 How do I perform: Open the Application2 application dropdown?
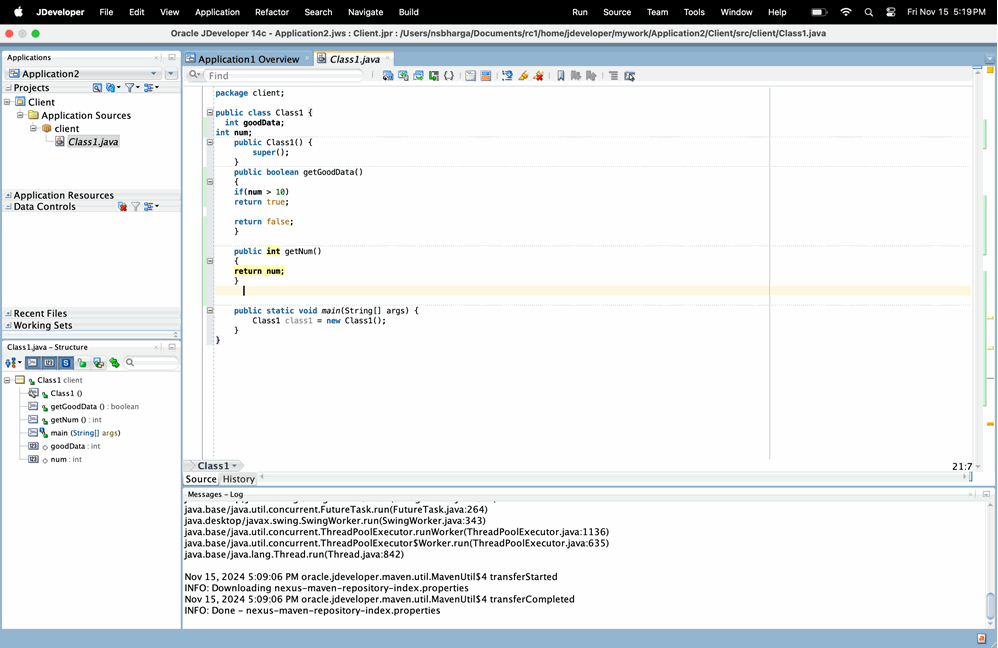[x=83, y=74]
